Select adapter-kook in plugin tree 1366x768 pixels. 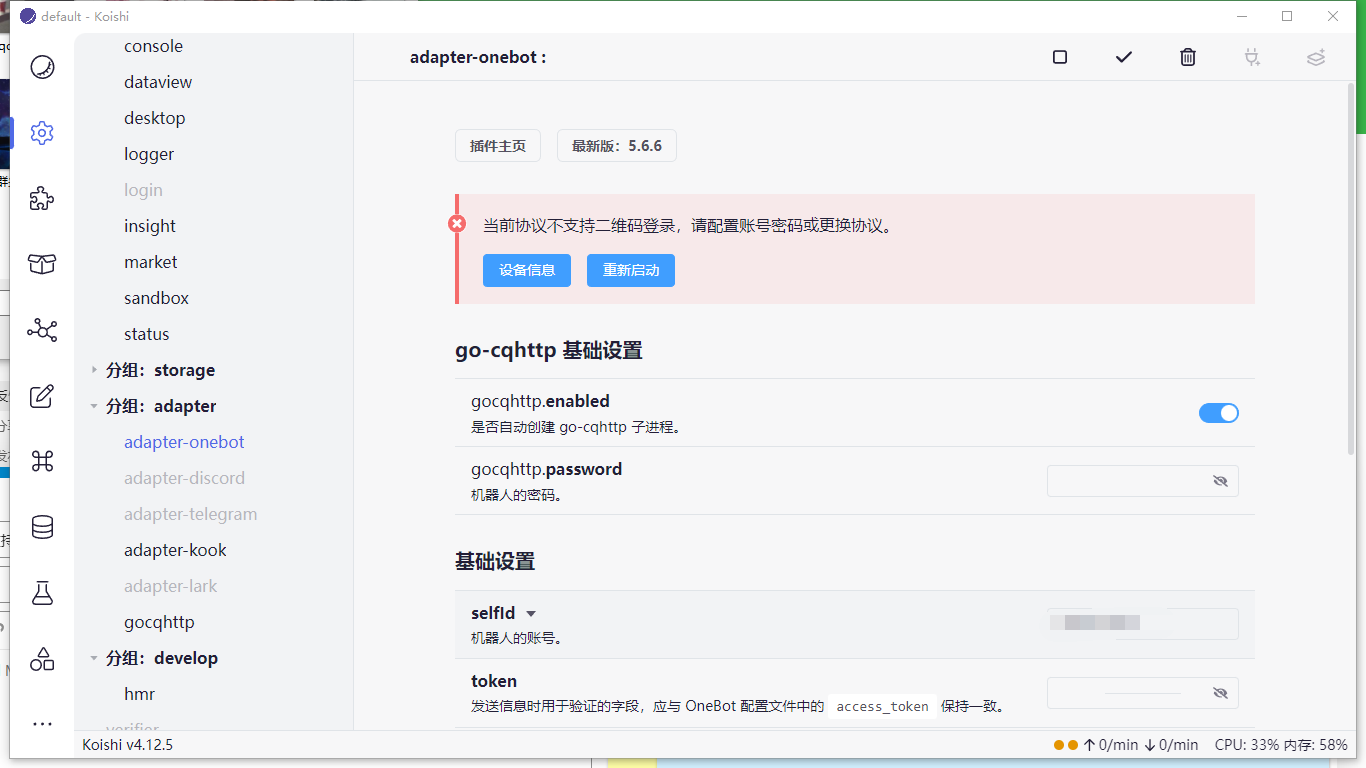tap(175, 550)
